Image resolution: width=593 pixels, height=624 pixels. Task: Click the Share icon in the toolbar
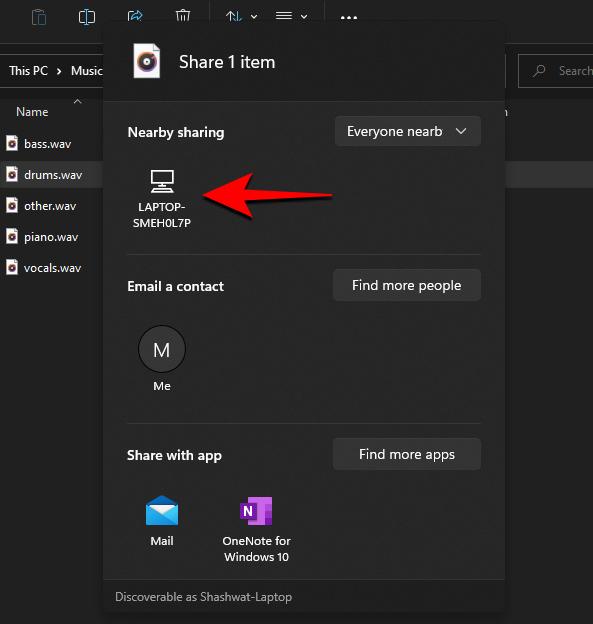[135, 17]
